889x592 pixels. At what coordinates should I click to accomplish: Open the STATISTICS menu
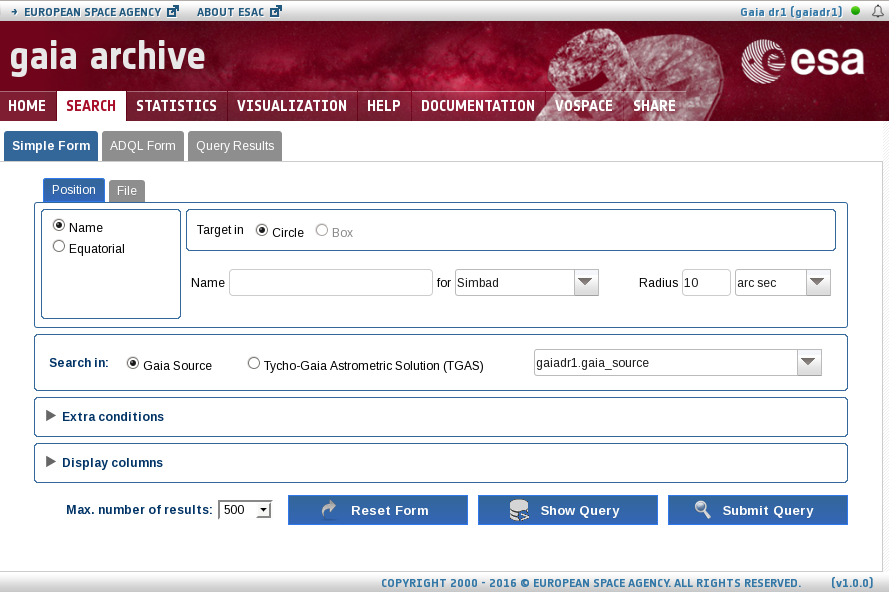pyautogui.click(x=176, y=106)
